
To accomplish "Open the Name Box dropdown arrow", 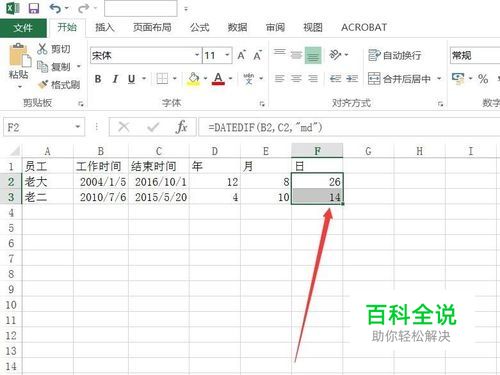I will (78, 127).
